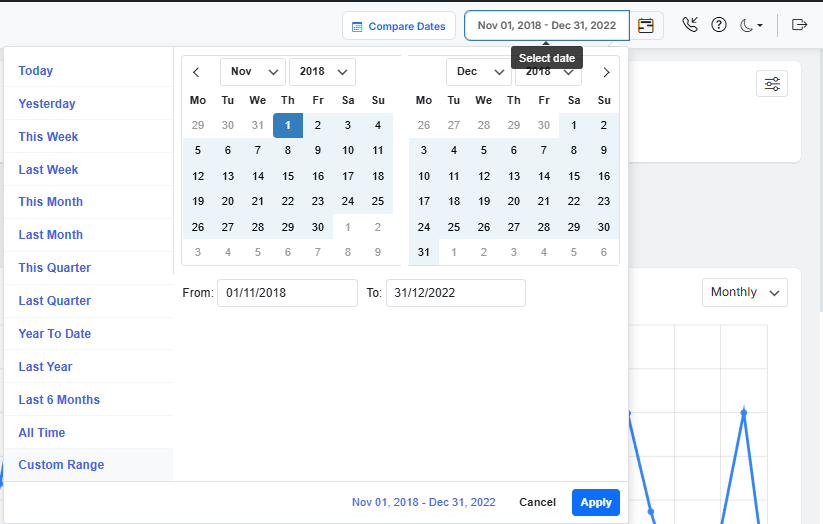
Task: Open the Nov month dropdown
Action: tap(252, 72)
